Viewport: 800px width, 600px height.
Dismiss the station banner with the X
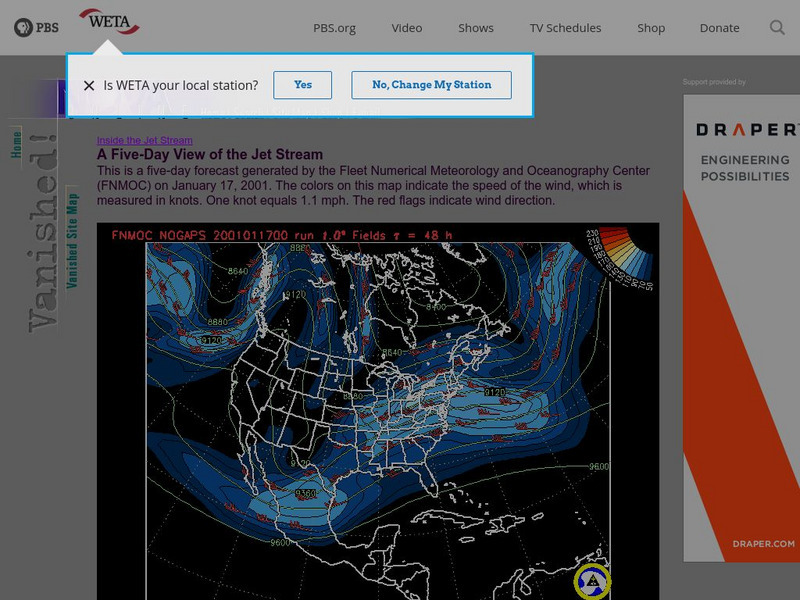[91, 85]
